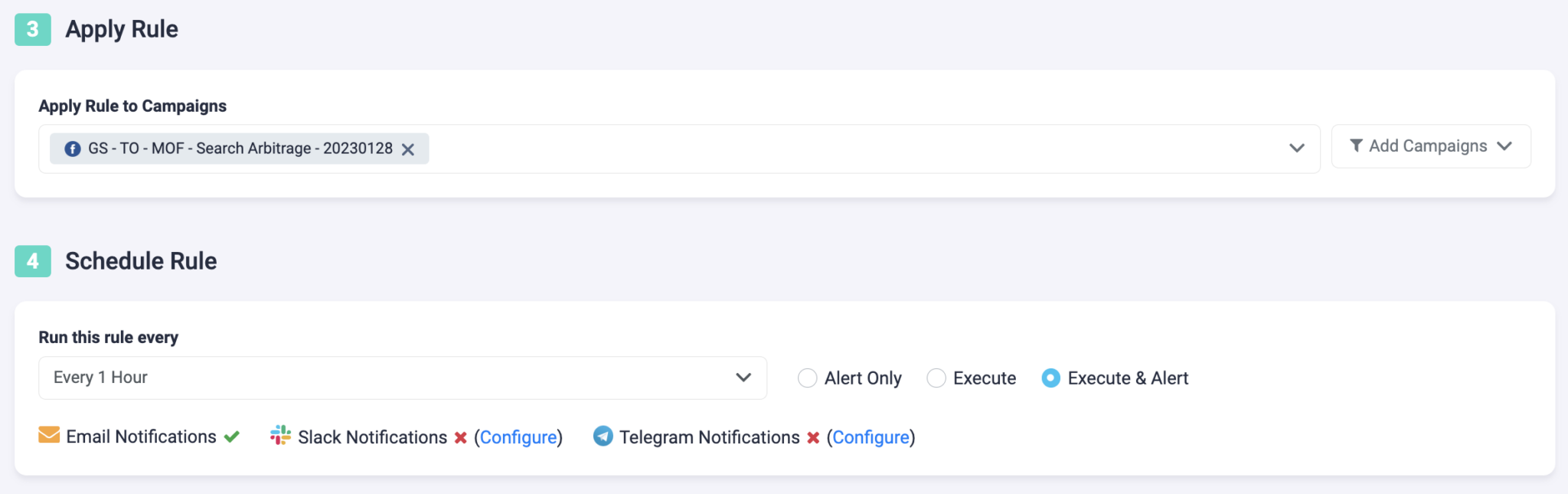Click the green checkmark beside Email Notifications

tap(232, 437)
